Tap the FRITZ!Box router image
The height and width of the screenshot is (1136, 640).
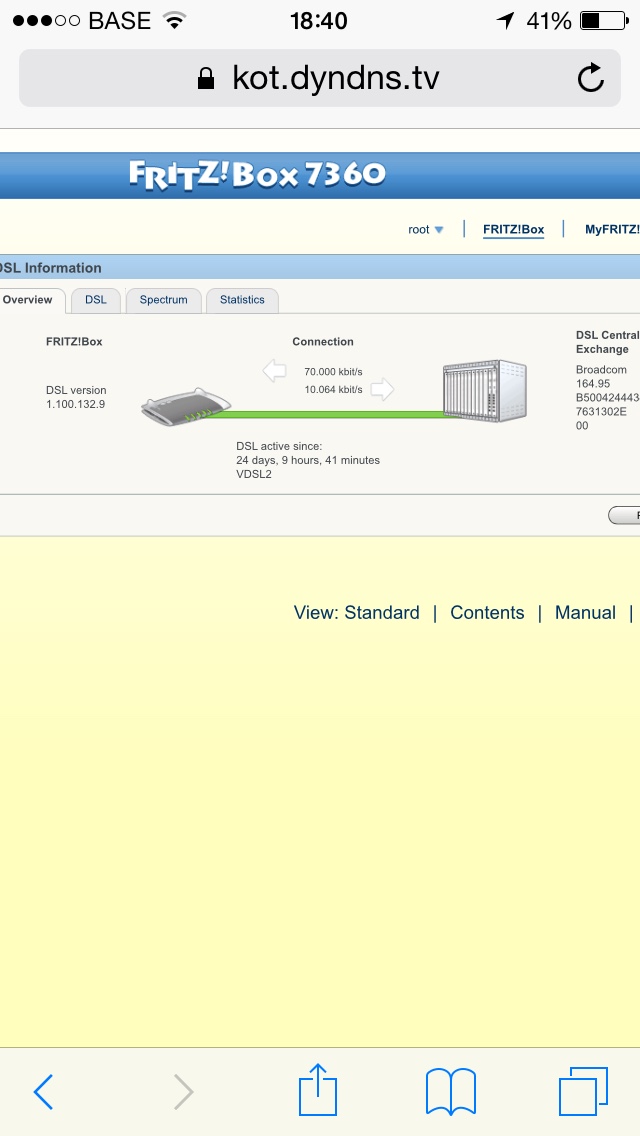(187, 407)
